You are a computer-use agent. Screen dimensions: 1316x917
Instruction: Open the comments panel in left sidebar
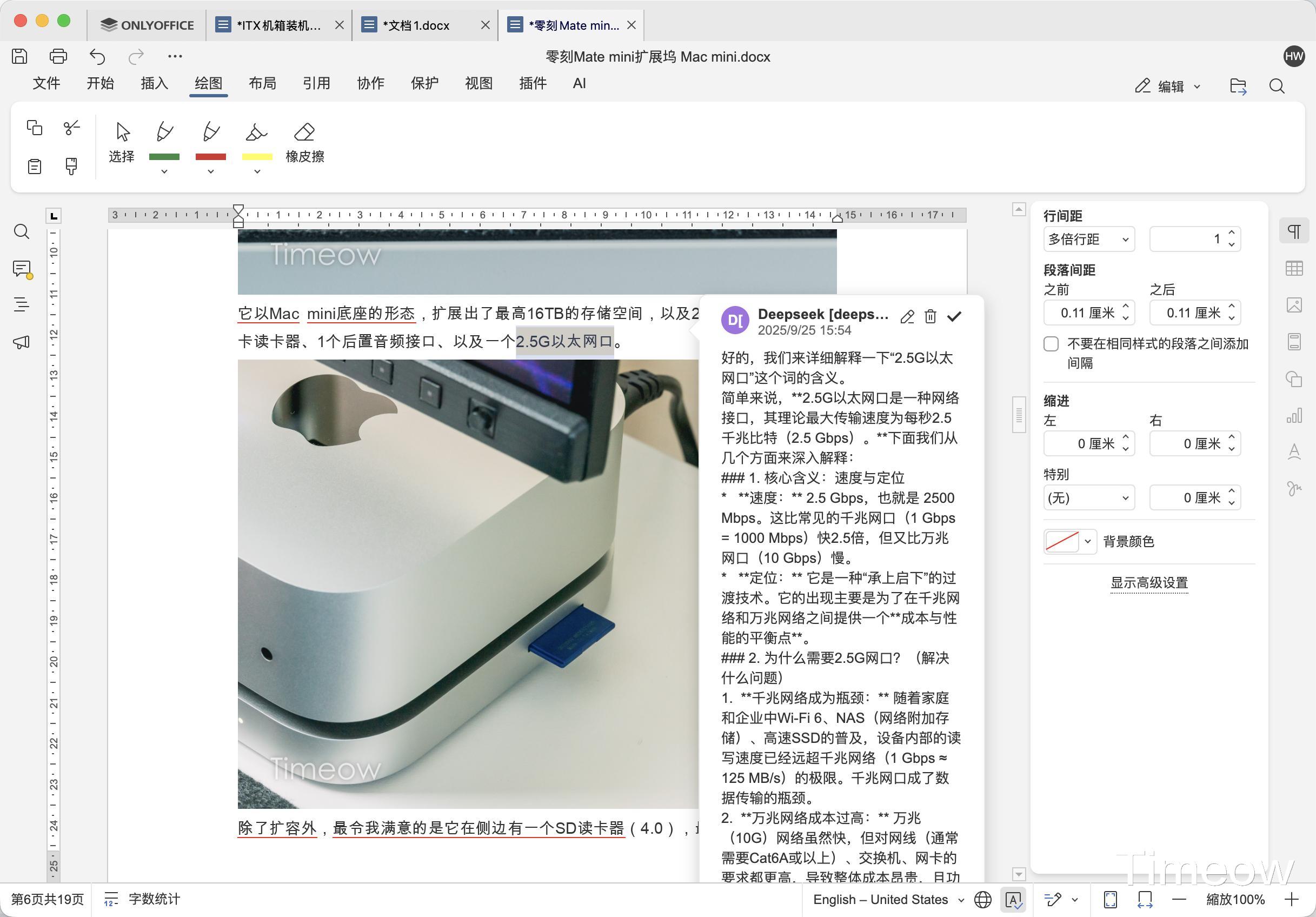(x=22, y=269)
